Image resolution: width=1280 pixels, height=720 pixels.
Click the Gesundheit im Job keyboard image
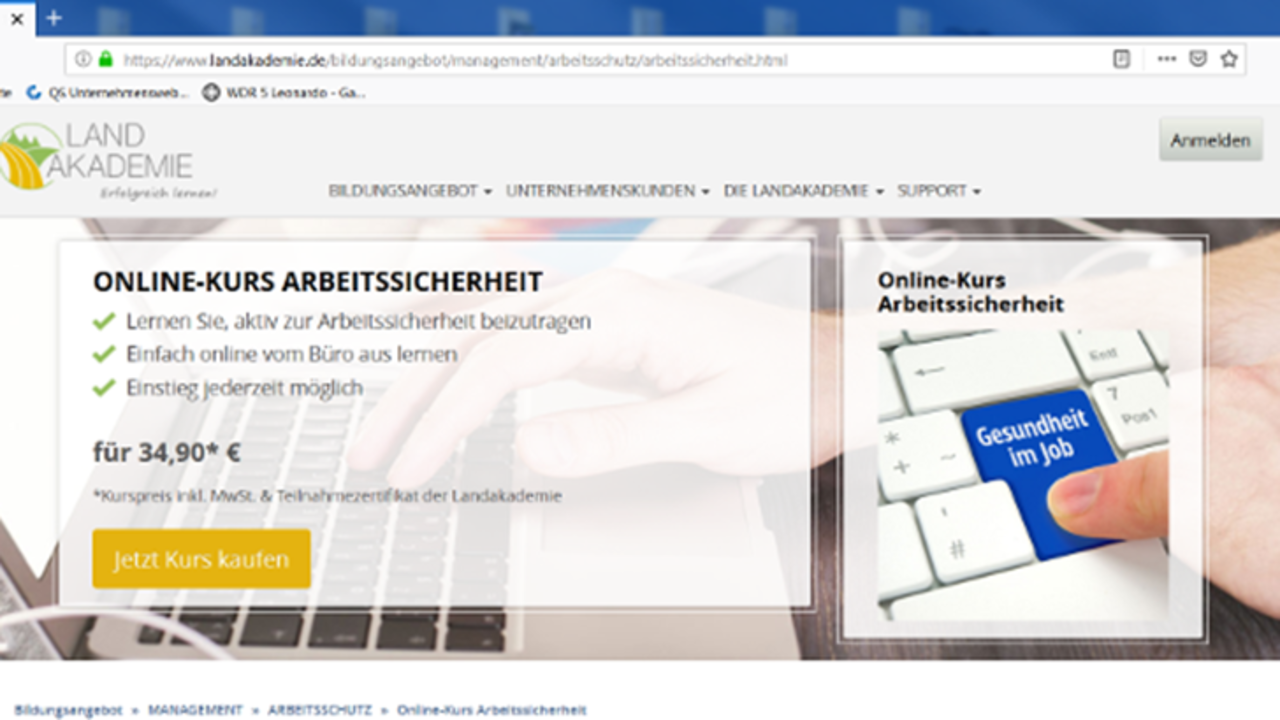click(1023, 475)
